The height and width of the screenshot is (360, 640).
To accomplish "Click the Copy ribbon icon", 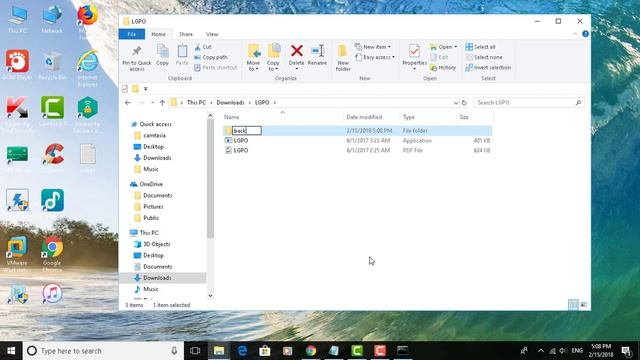I will click(162, 55).
